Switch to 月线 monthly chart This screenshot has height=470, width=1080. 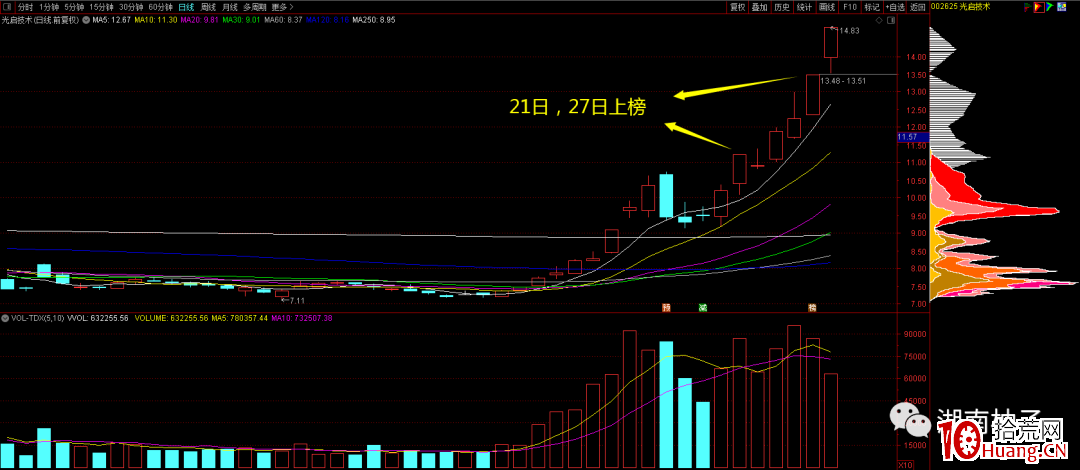[229, 7]
